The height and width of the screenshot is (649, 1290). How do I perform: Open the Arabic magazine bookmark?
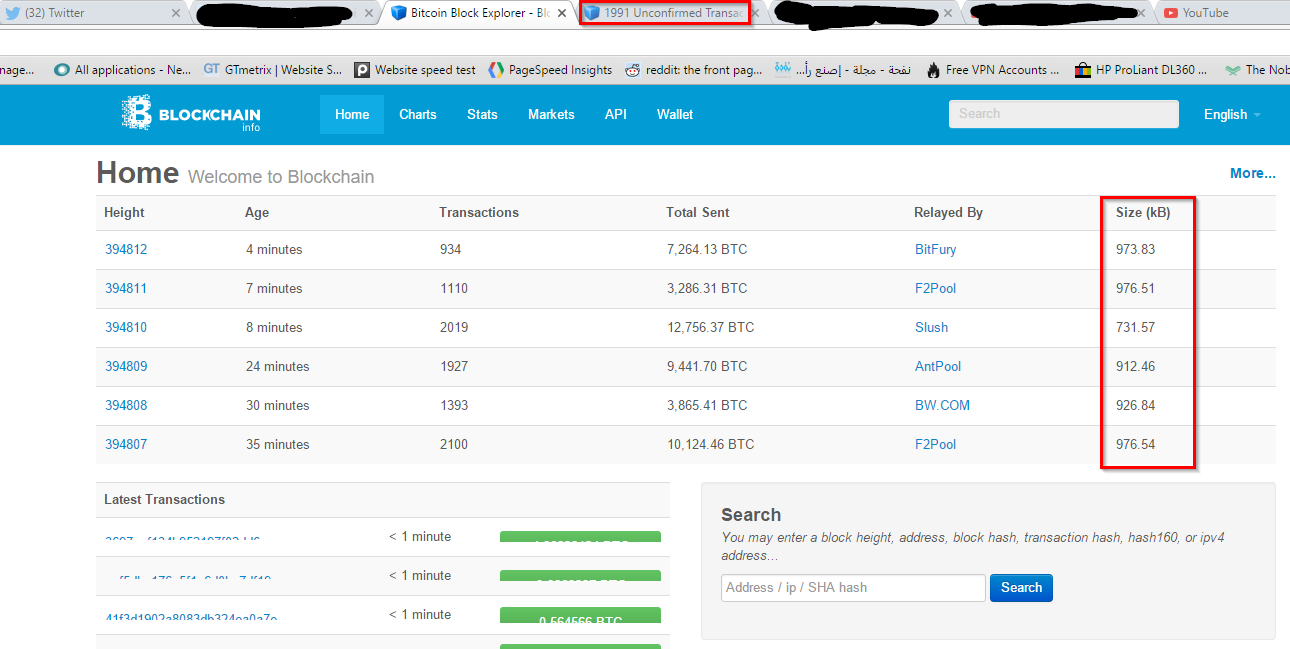click(843, 70)
